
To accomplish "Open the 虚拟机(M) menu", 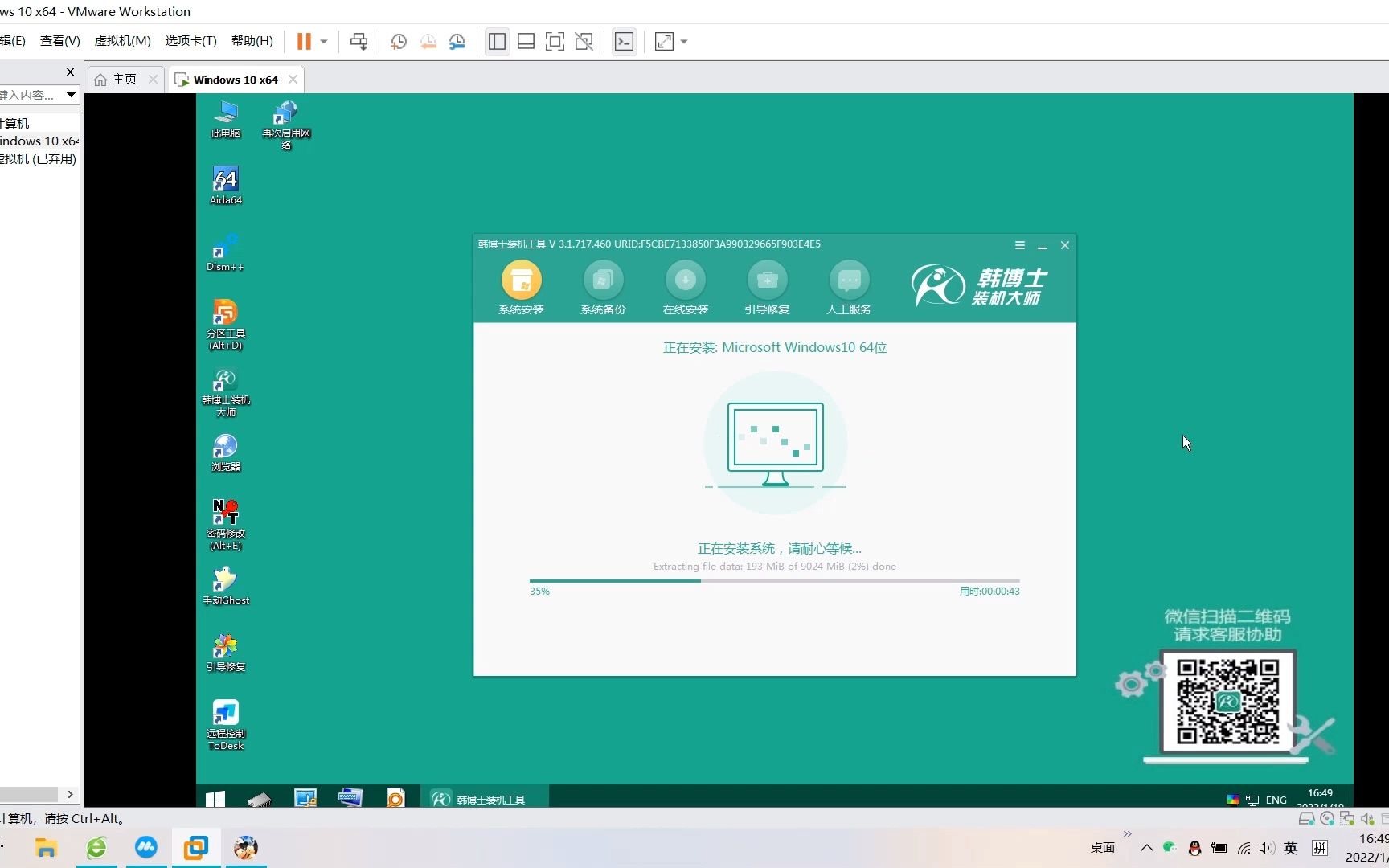I will point(123,41).
